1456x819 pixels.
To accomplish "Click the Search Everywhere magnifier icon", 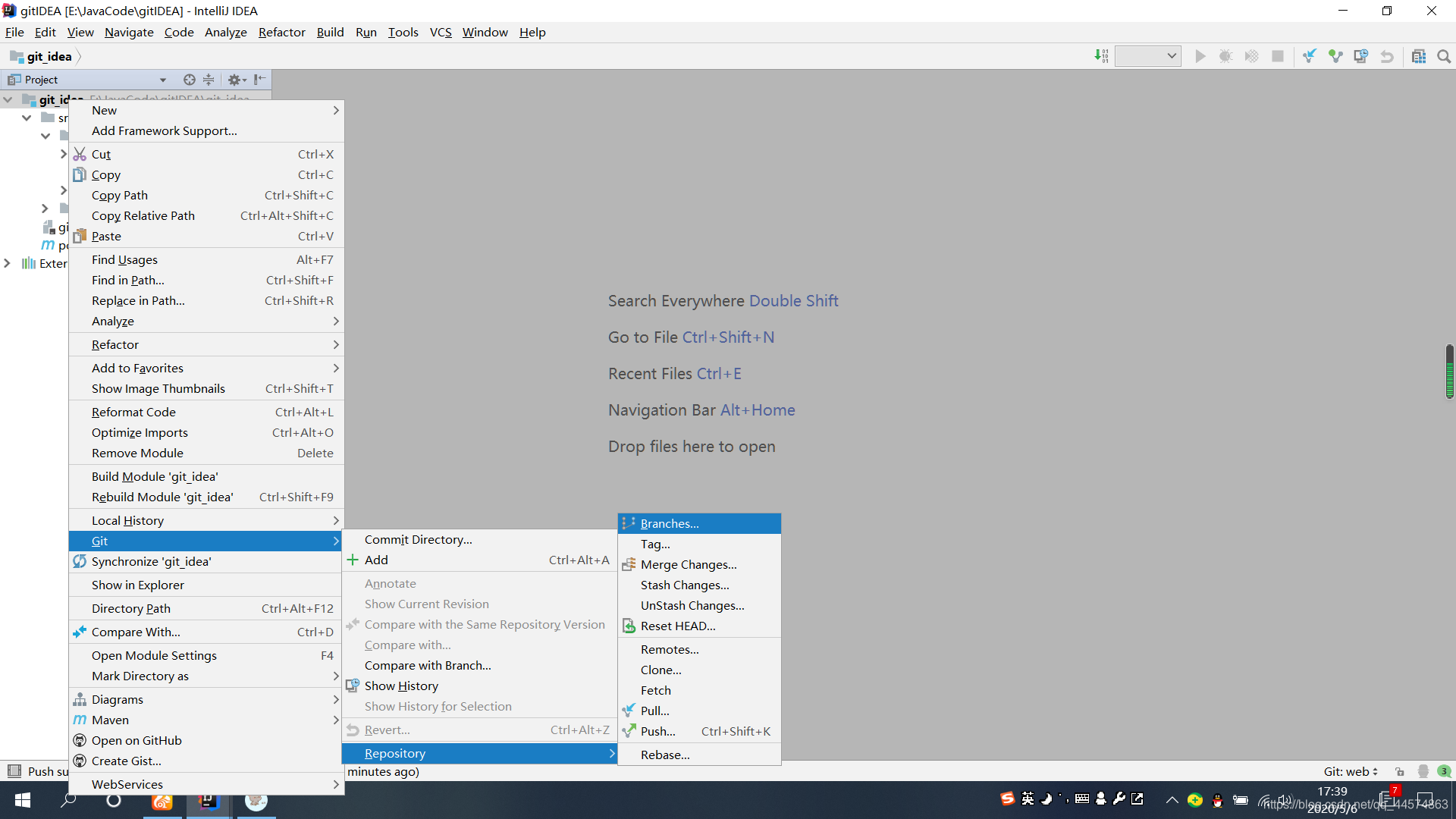I will 1444,56.
